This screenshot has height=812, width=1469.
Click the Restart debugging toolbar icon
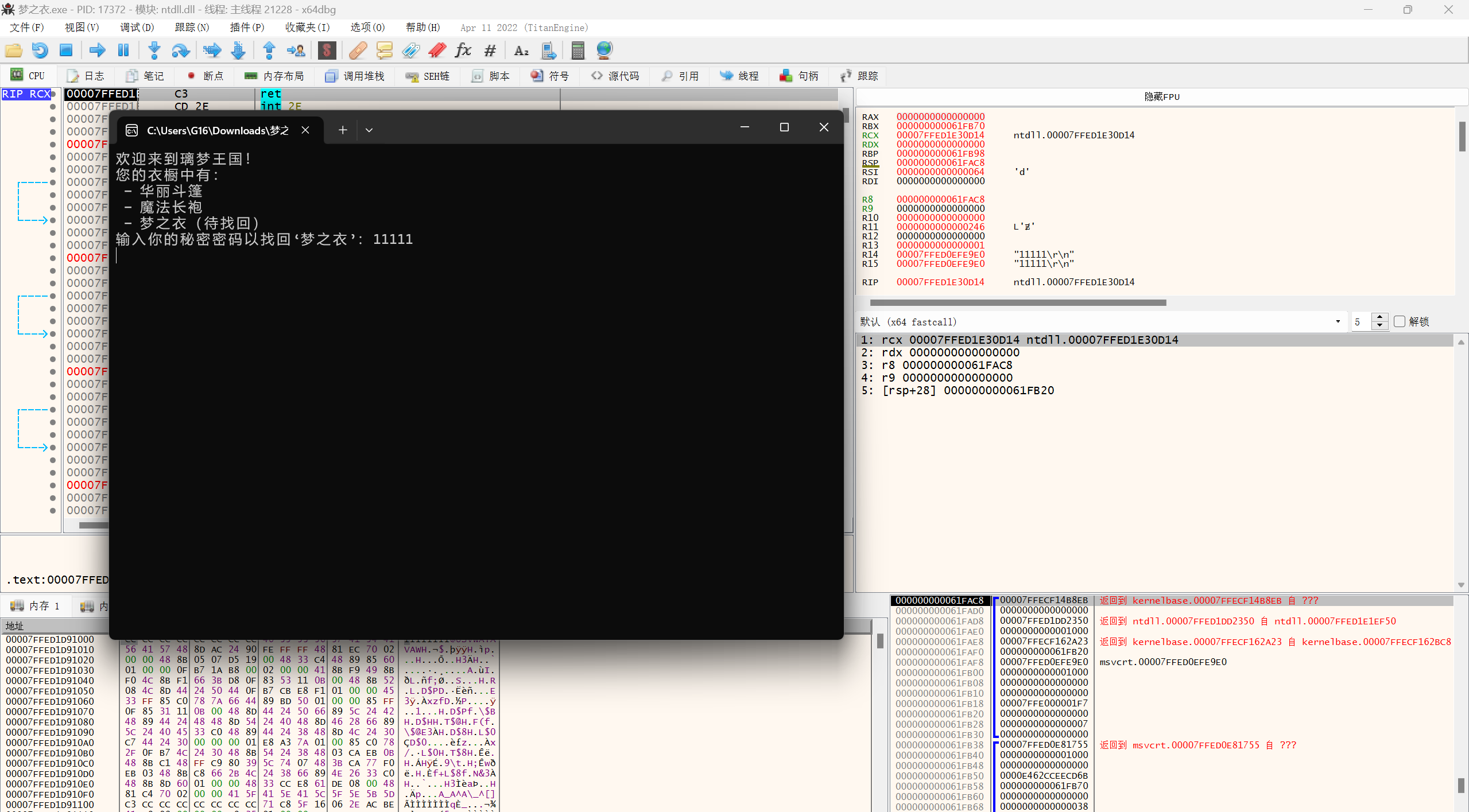pyautogui.click(x=40, y=50)
